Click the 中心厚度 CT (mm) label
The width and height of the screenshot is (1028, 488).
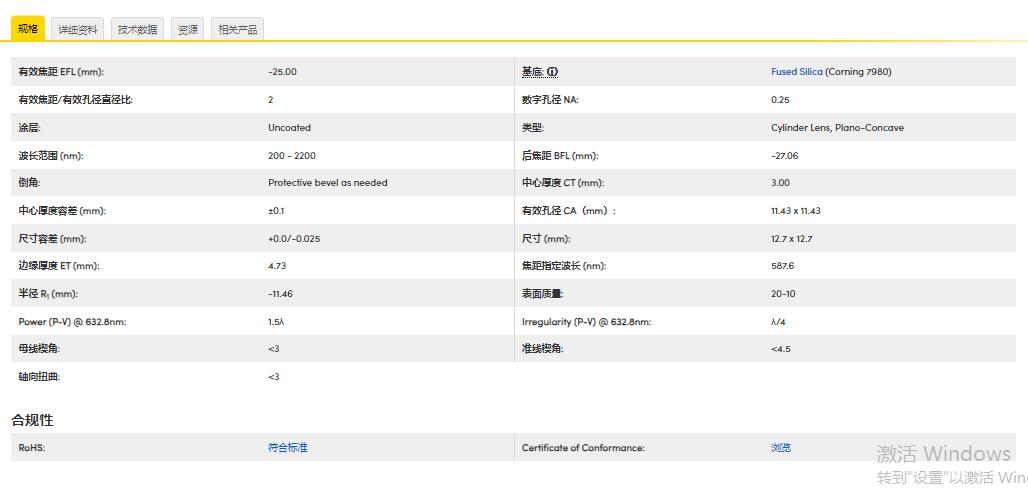[563, 183]
